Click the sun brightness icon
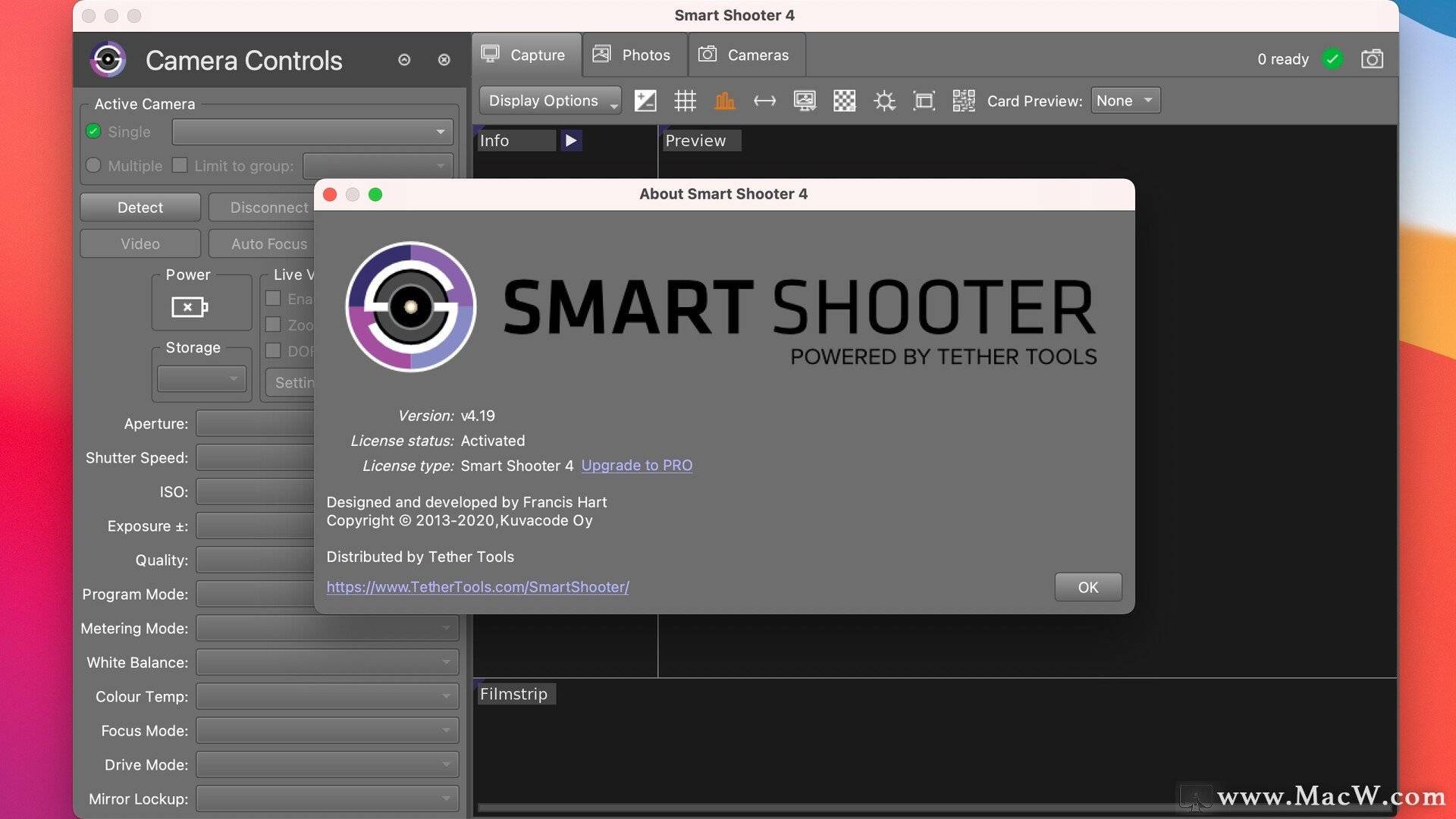Image resolution: width=1456 pixels, height=819 pixels. [884, 101]
